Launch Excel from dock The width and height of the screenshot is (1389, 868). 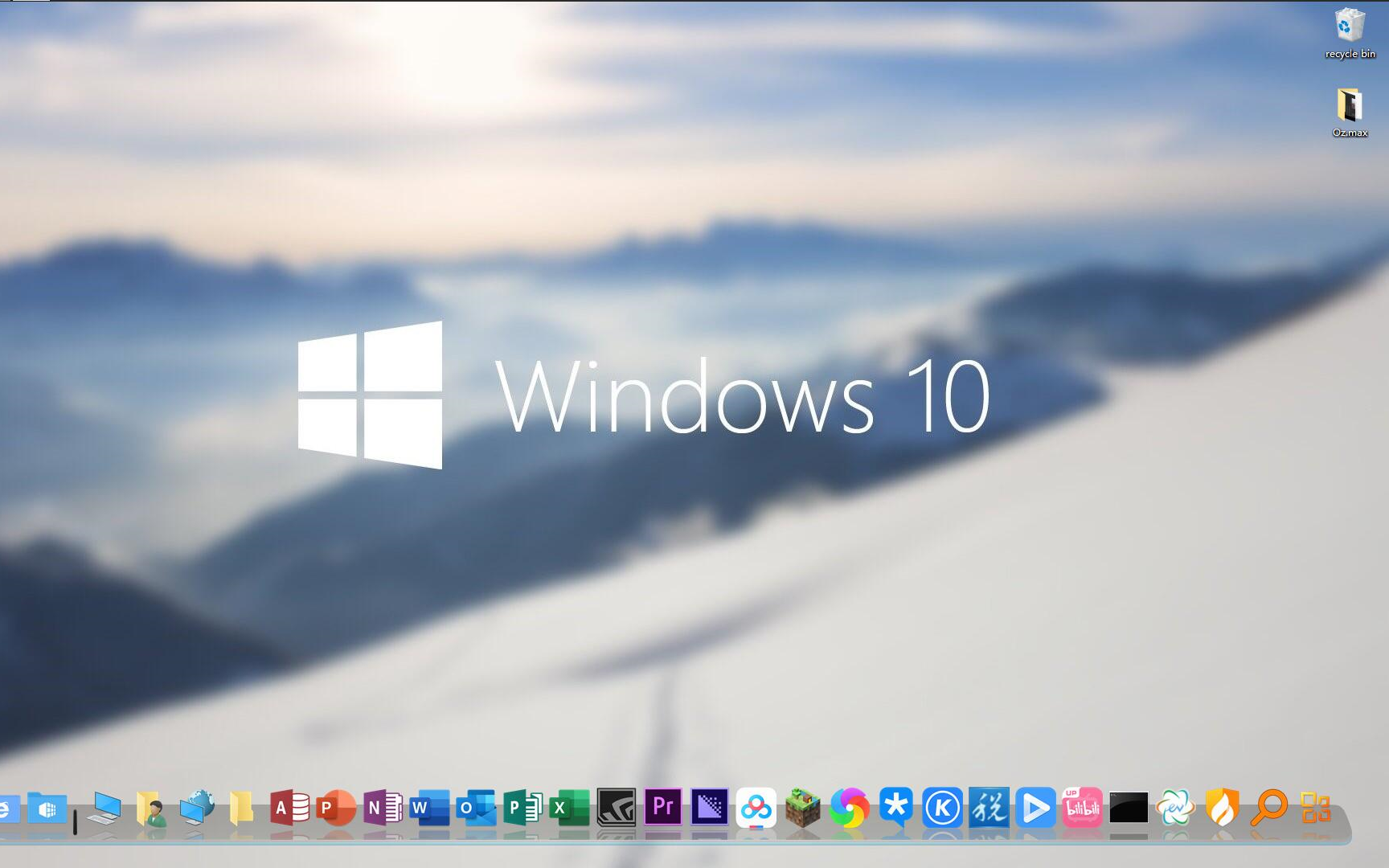pos(570,809)
